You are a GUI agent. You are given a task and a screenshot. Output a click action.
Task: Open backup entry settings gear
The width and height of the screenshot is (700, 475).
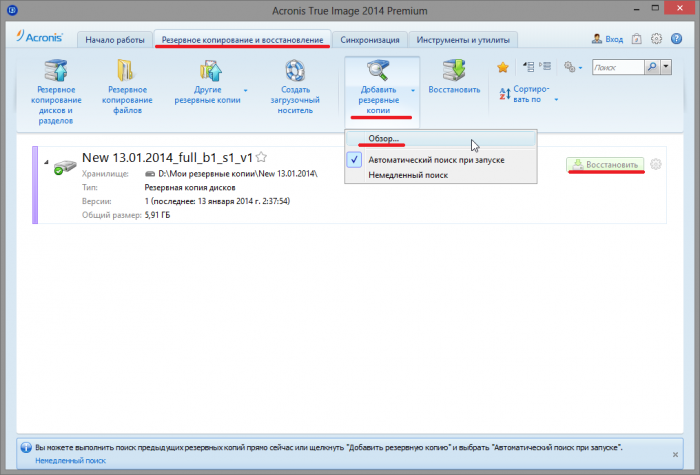tap(655, 164)
